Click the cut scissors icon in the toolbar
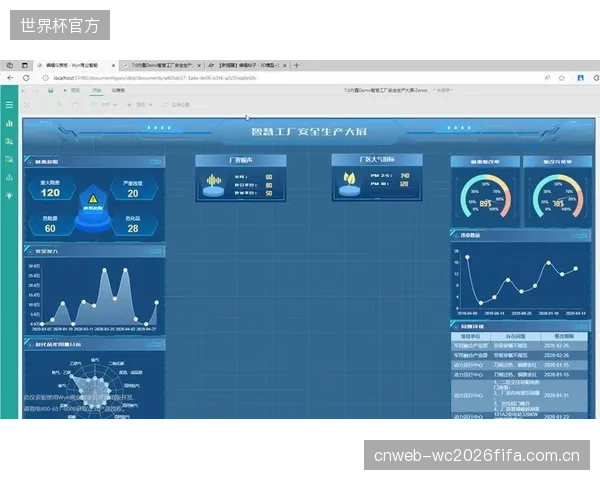The width and height of the screenshot is (600, 480). 27,104
